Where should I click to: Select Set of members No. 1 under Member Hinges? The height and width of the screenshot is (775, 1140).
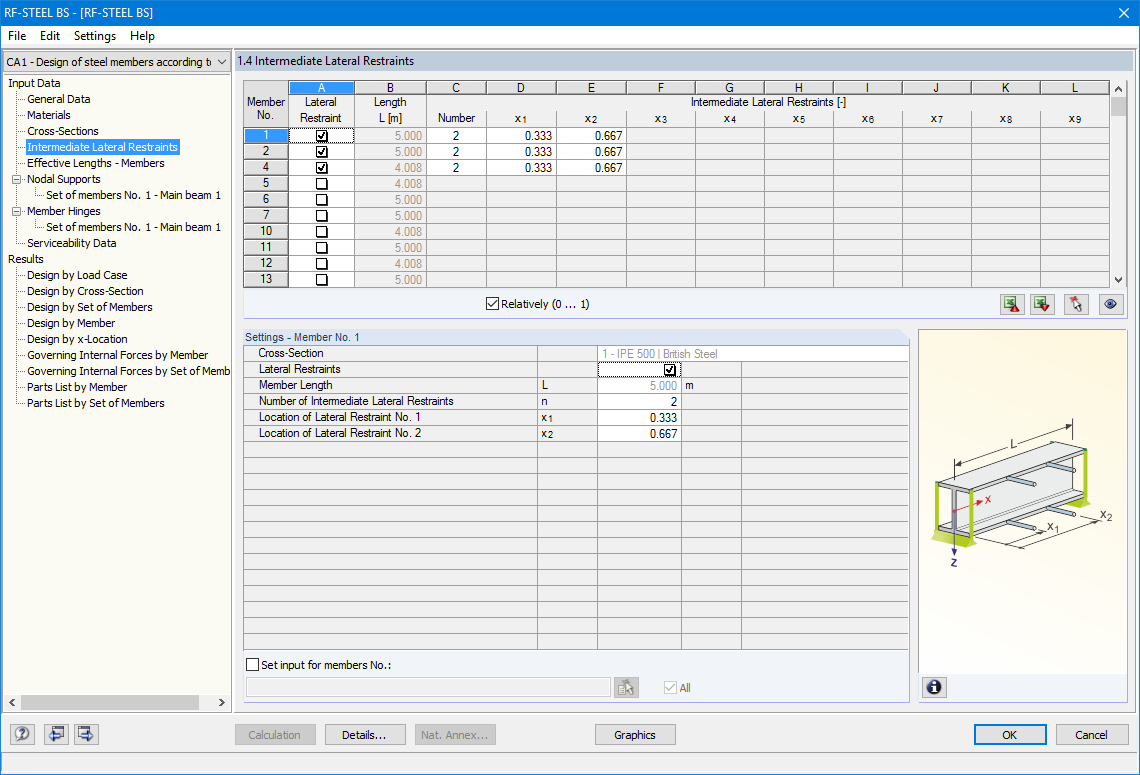[133, 227]
